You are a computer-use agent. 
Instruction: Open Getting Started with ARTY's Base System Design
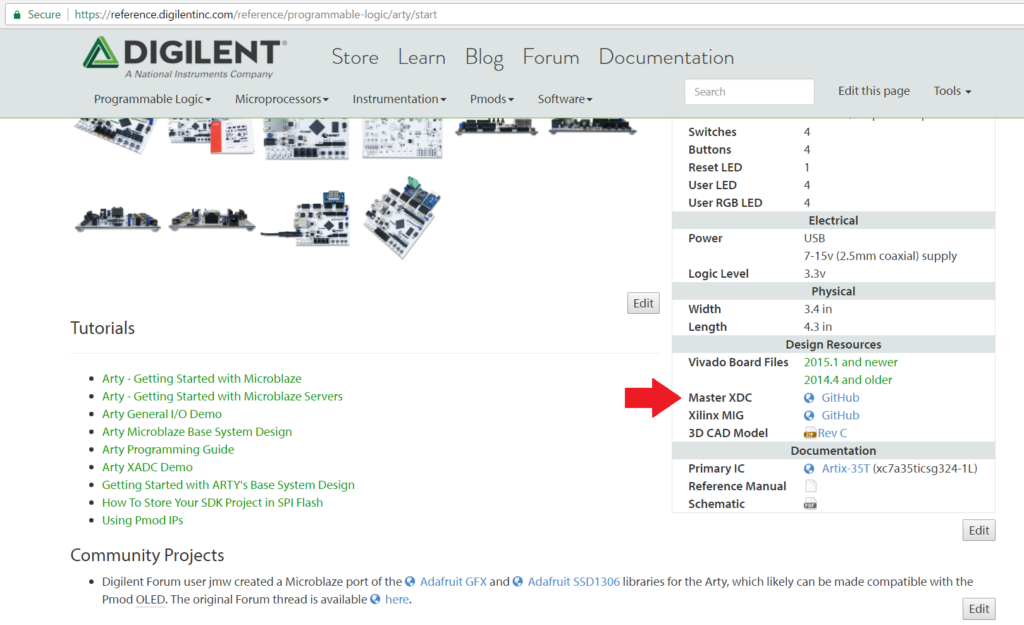[228, 485]
